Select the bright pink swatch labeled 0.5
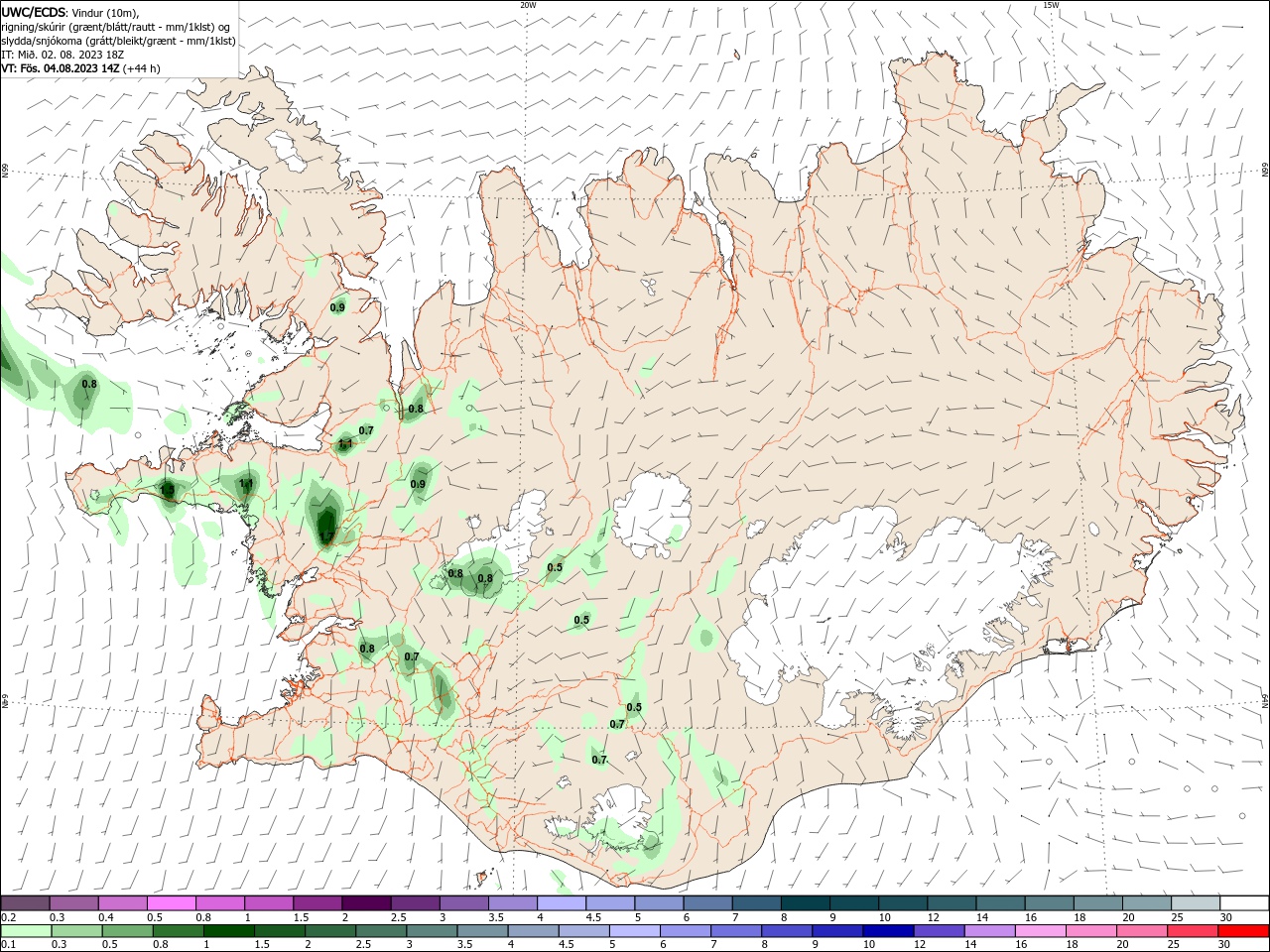This screenshot has height=952, width=1270. tap(171, 902)
